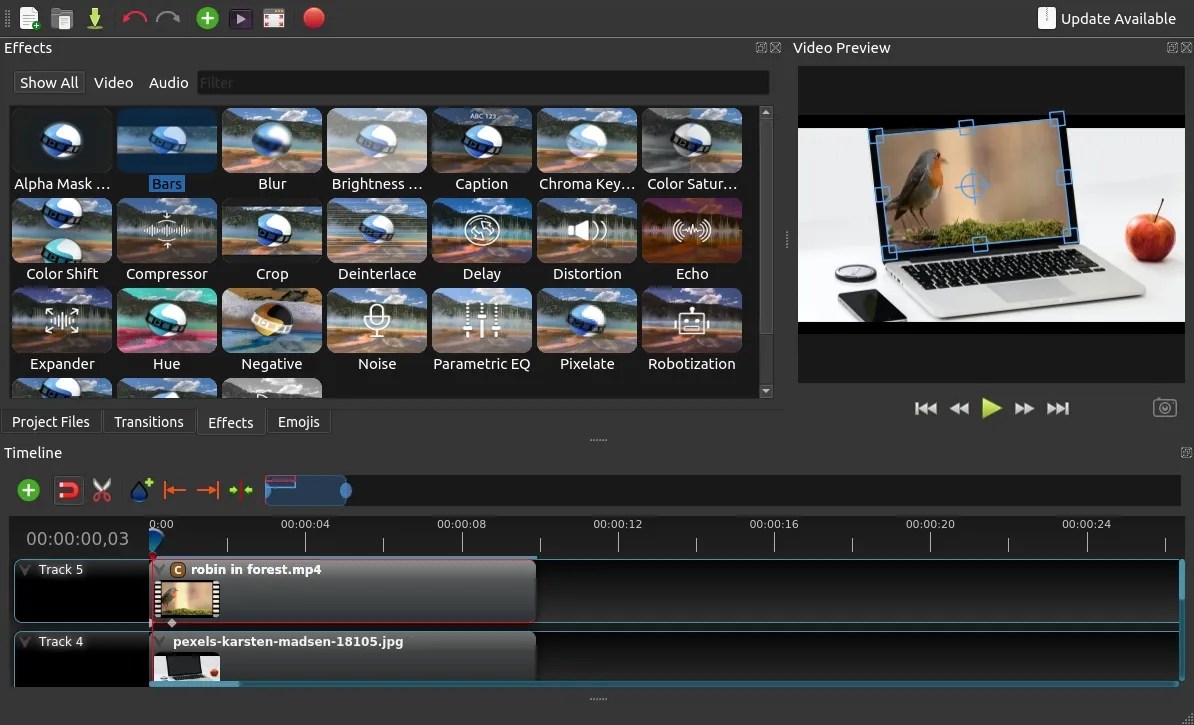Toggle snapping with the magnet icon
The height and width of the screenshot is (725, 1194).
coord(68,490)
